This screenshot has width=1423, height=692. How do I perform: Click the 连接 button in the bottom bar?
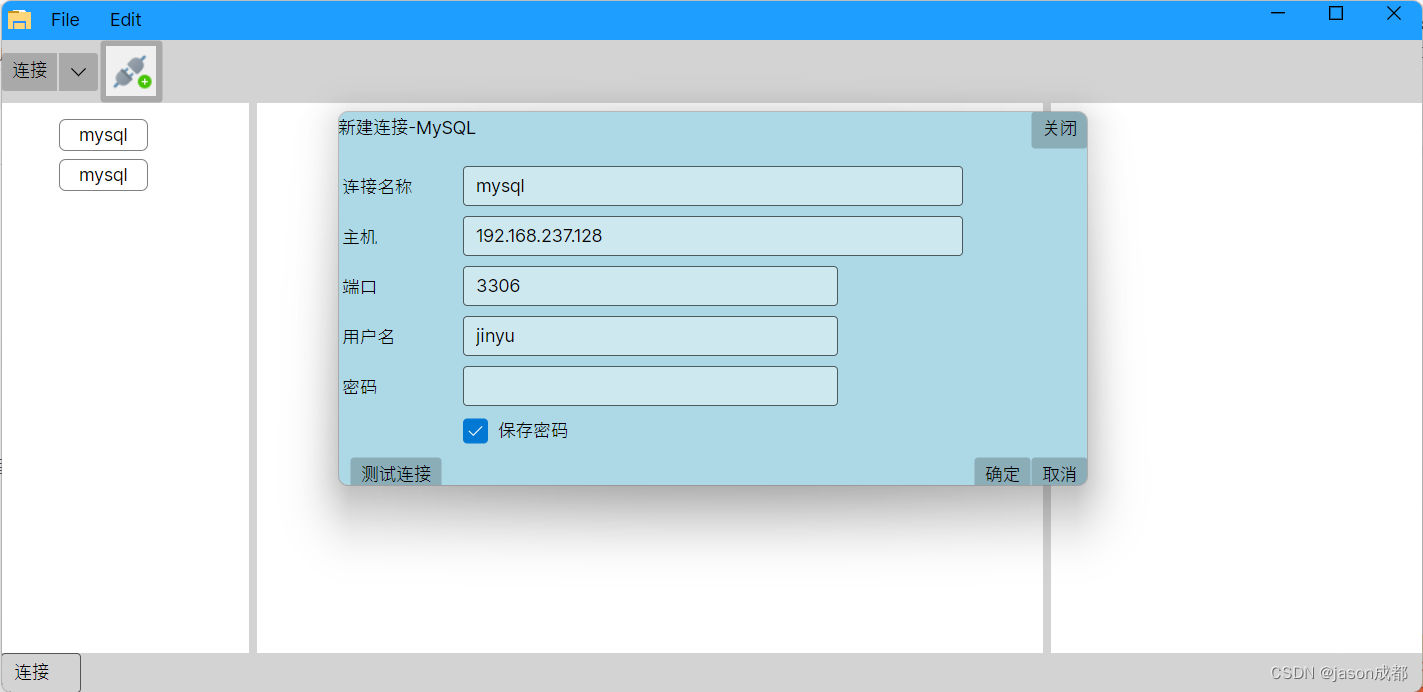[41, 672]
